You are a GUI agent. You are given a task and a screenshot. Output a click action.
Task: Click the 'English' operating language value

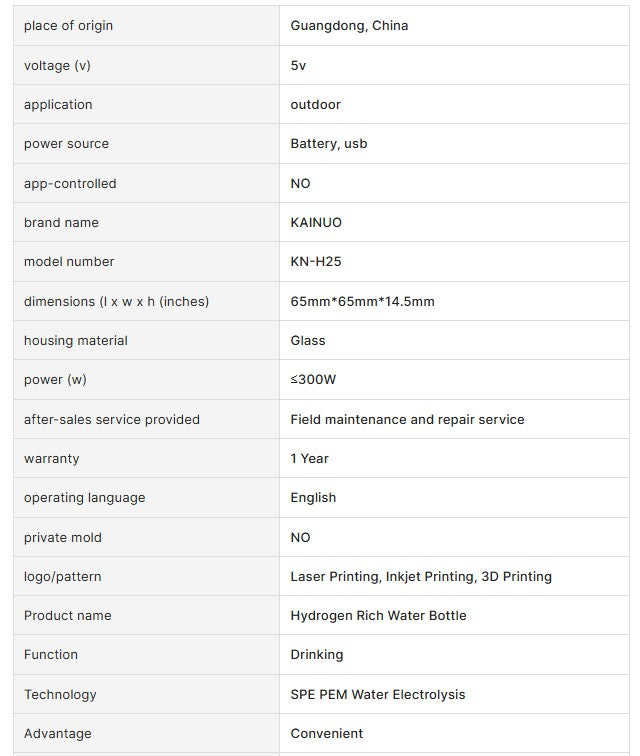pyautogui.click(x=313, y=498)
